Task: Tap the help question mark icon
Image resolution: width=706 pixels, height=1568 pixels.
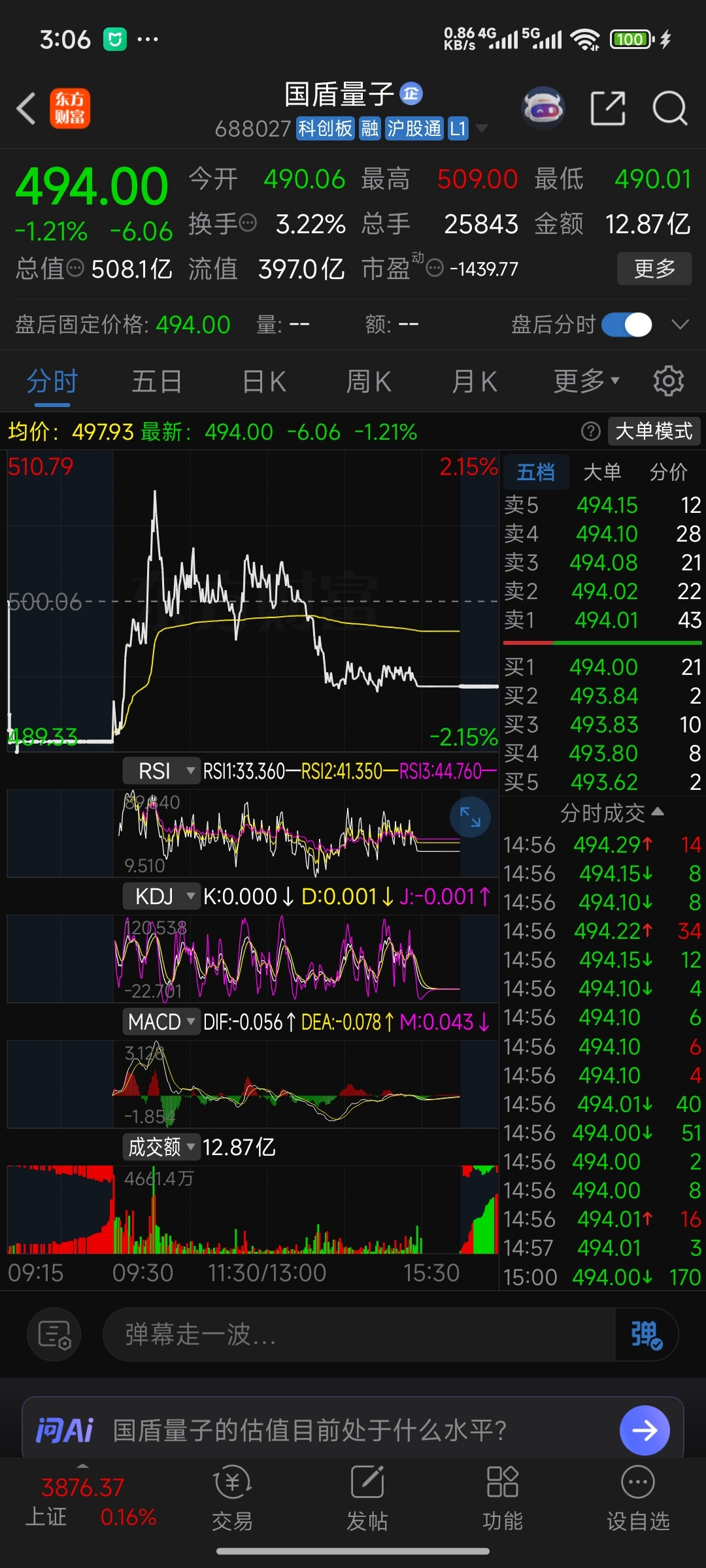Action: tap(591, 431)
